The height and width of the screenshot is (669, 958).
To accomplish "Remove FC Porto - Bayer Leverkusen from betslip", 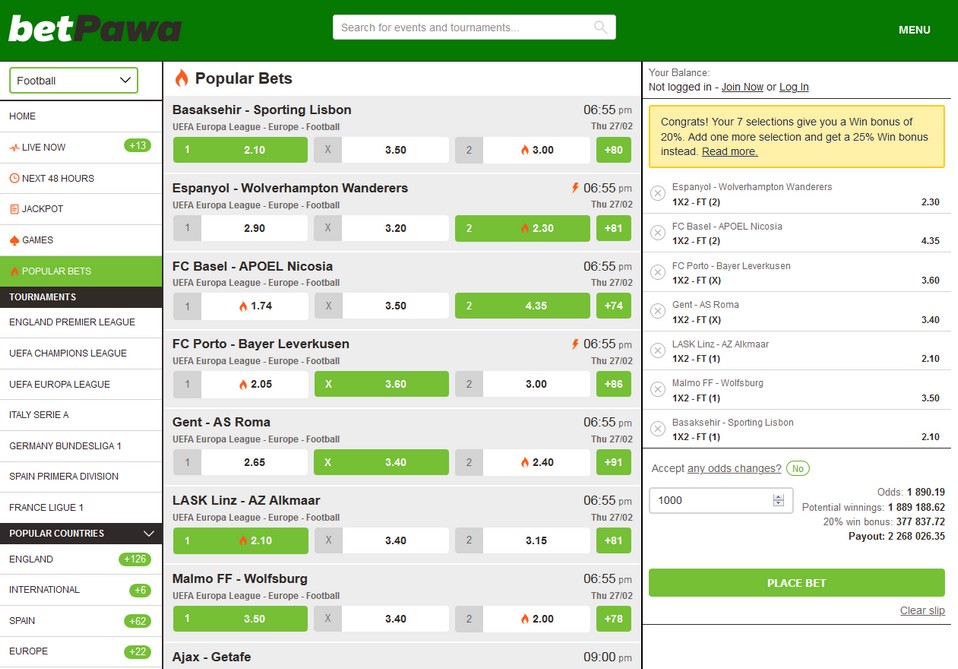I will tap(657, 272).
